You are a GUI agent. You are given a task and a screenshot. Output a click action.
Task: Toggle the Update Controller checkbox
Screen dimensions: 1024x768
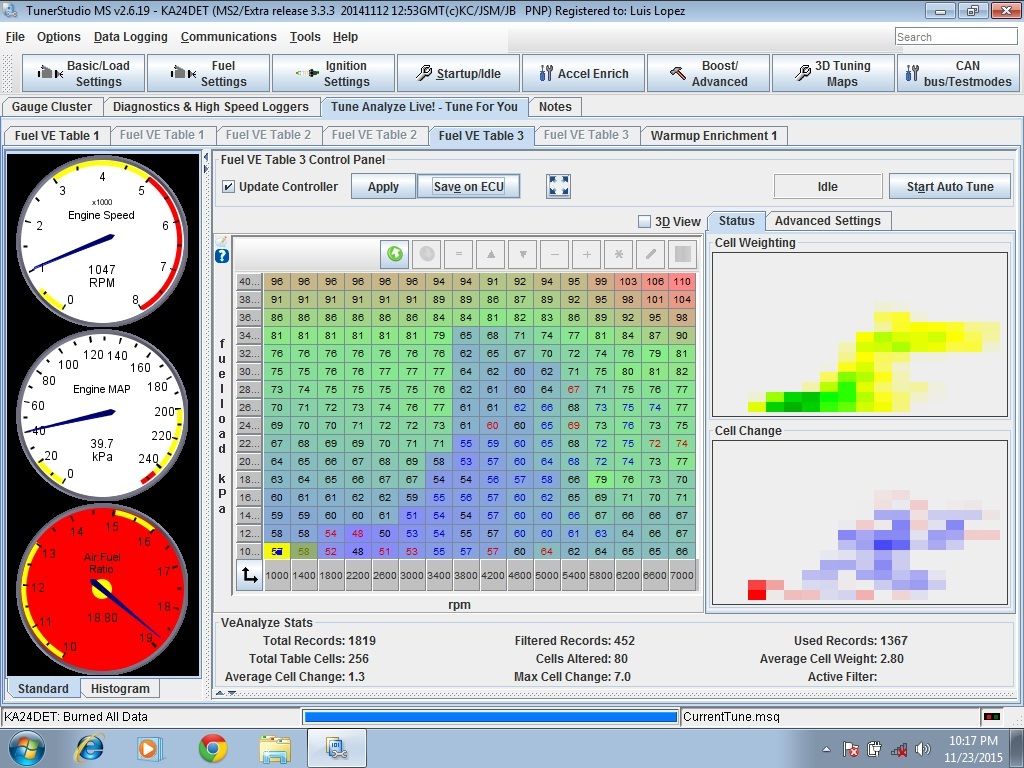tap(228, 187)
